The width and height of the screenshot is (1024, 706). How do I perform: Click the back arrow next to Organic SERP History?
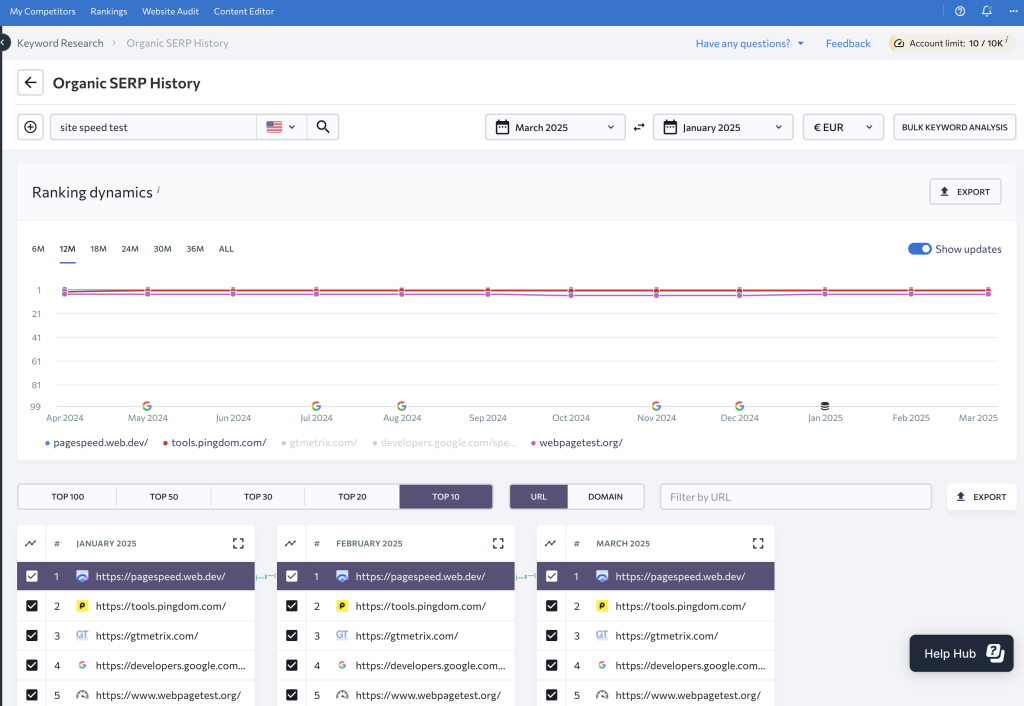tap(30, 83)
